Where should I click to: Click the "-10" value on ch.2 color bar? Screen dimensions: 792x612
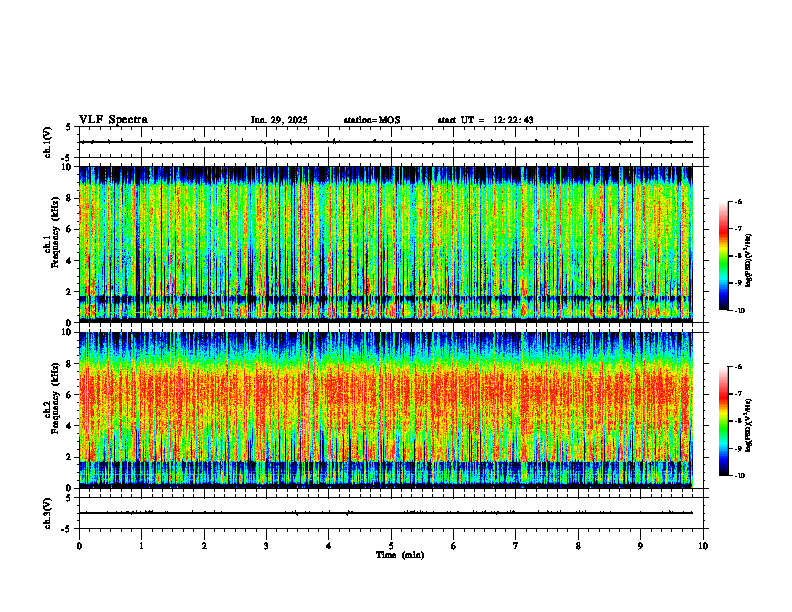coord(739,476)
